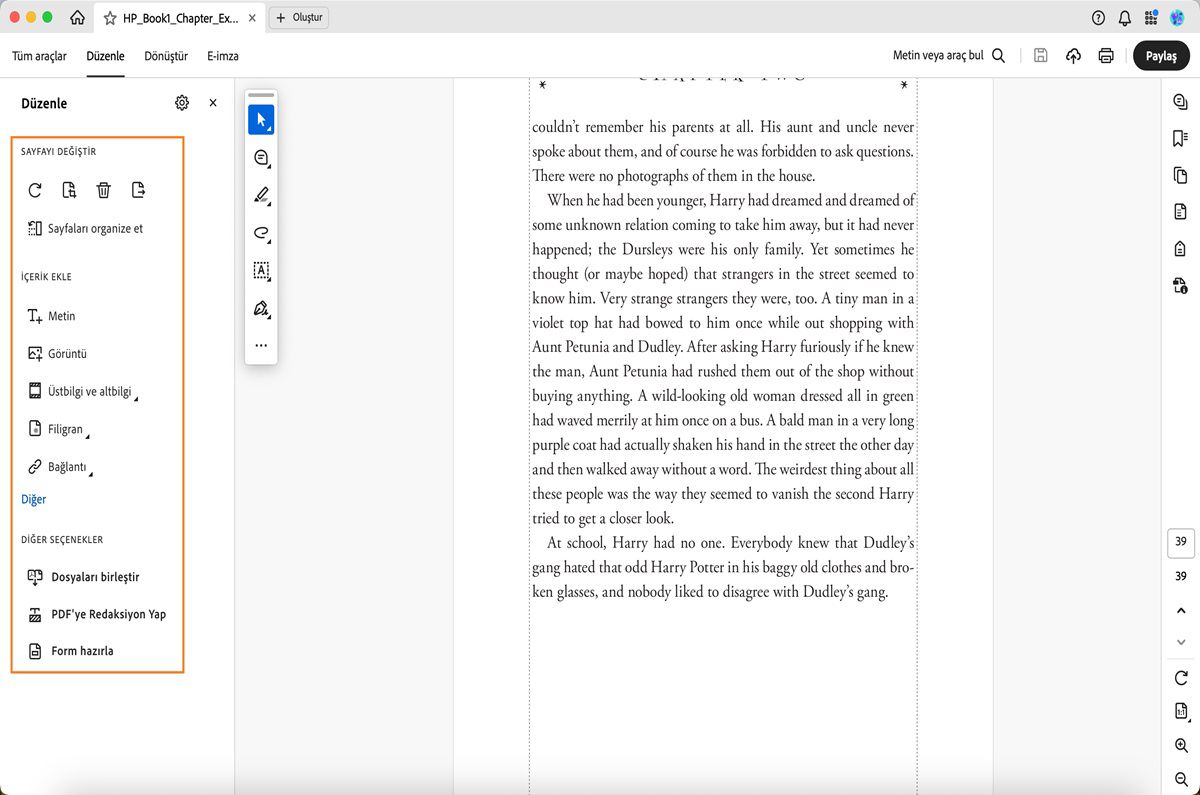Open the page thumbnails copy icon
Image resolution: width=1200 pixels, height=795 pixels.
coord(1181,175)
